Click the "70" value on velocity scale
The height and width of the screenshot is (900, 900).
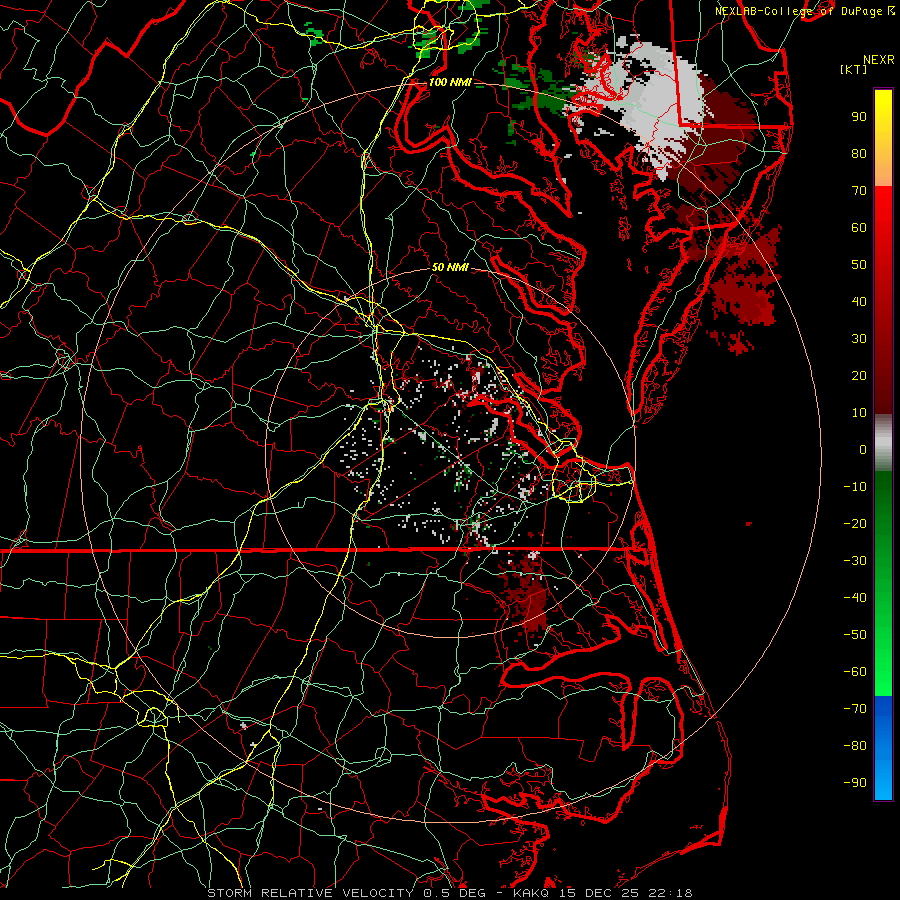[x=859, y=191]
